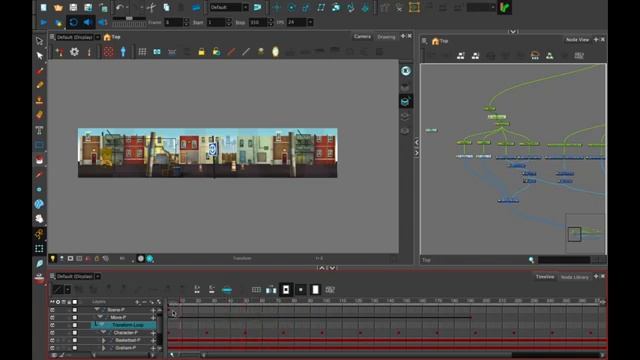Click the home icon in Node View
Screen dimensions: 640x360
pyautogui.click(x=435, y=41)
